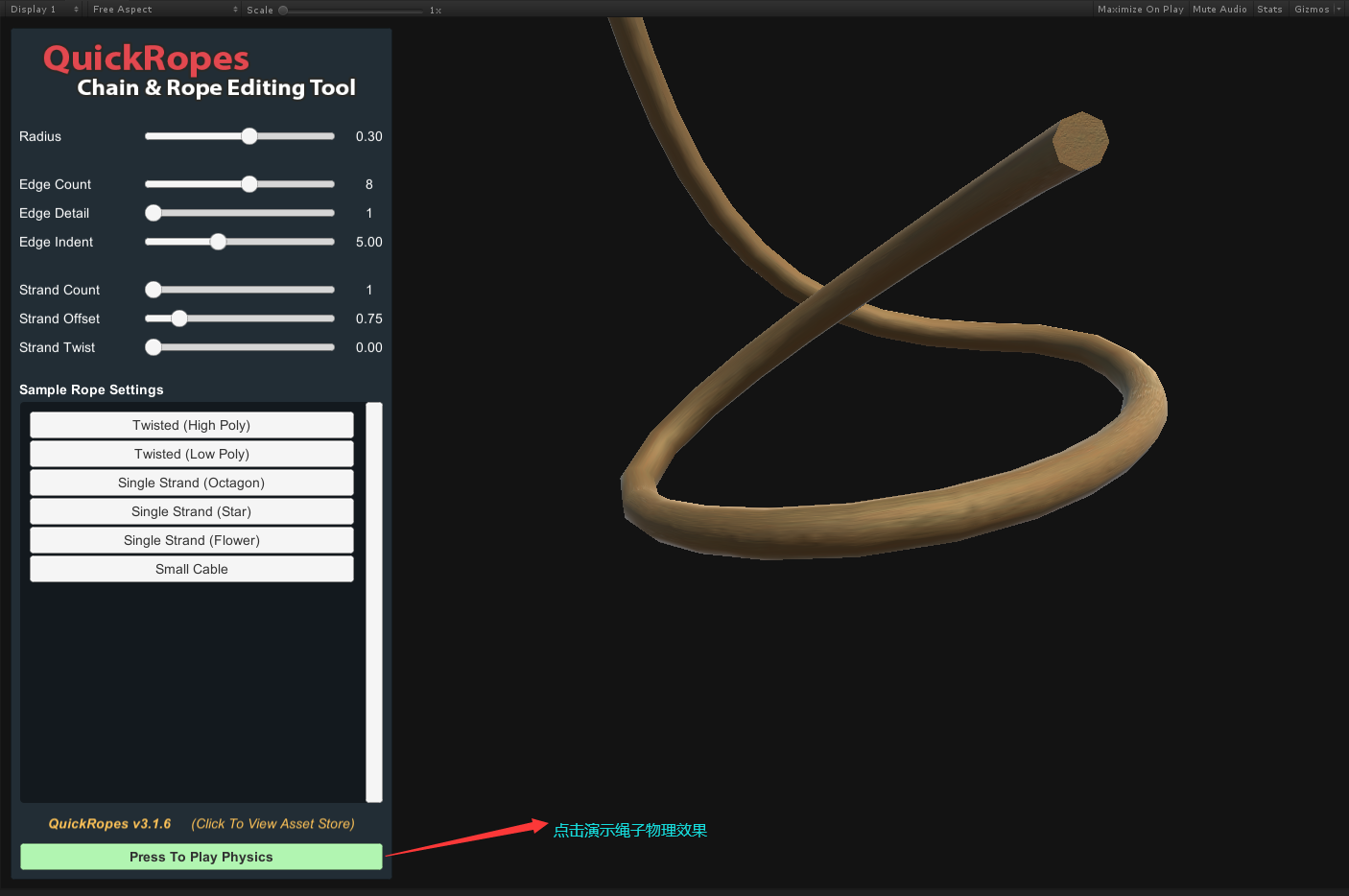Click the Strand Offset slider handle
Viewport: 1349px width, 896px height.
pos(179,318)
